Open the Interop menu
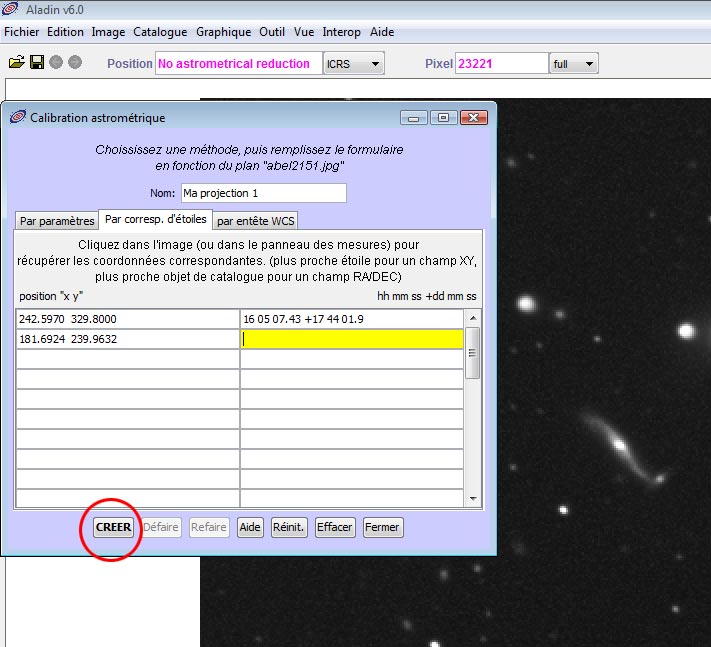This screenshot has height=647, width=711. [341, 32]
